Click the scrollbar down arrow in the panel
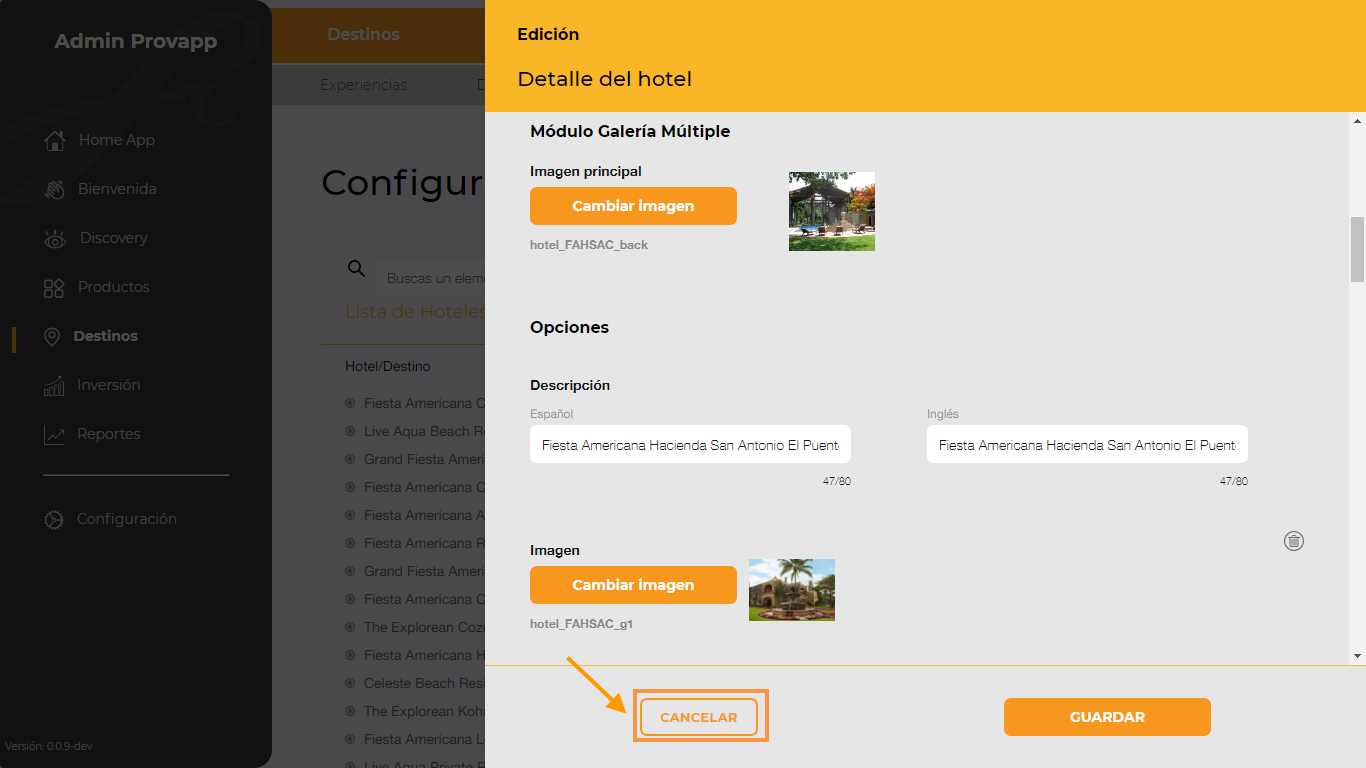This screenshot has width=1366, height=768. click(1357, 656)
